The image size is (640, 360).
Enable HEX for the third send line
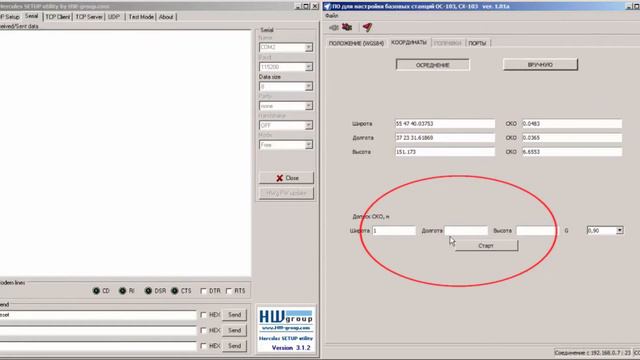[x=203, y=346]
